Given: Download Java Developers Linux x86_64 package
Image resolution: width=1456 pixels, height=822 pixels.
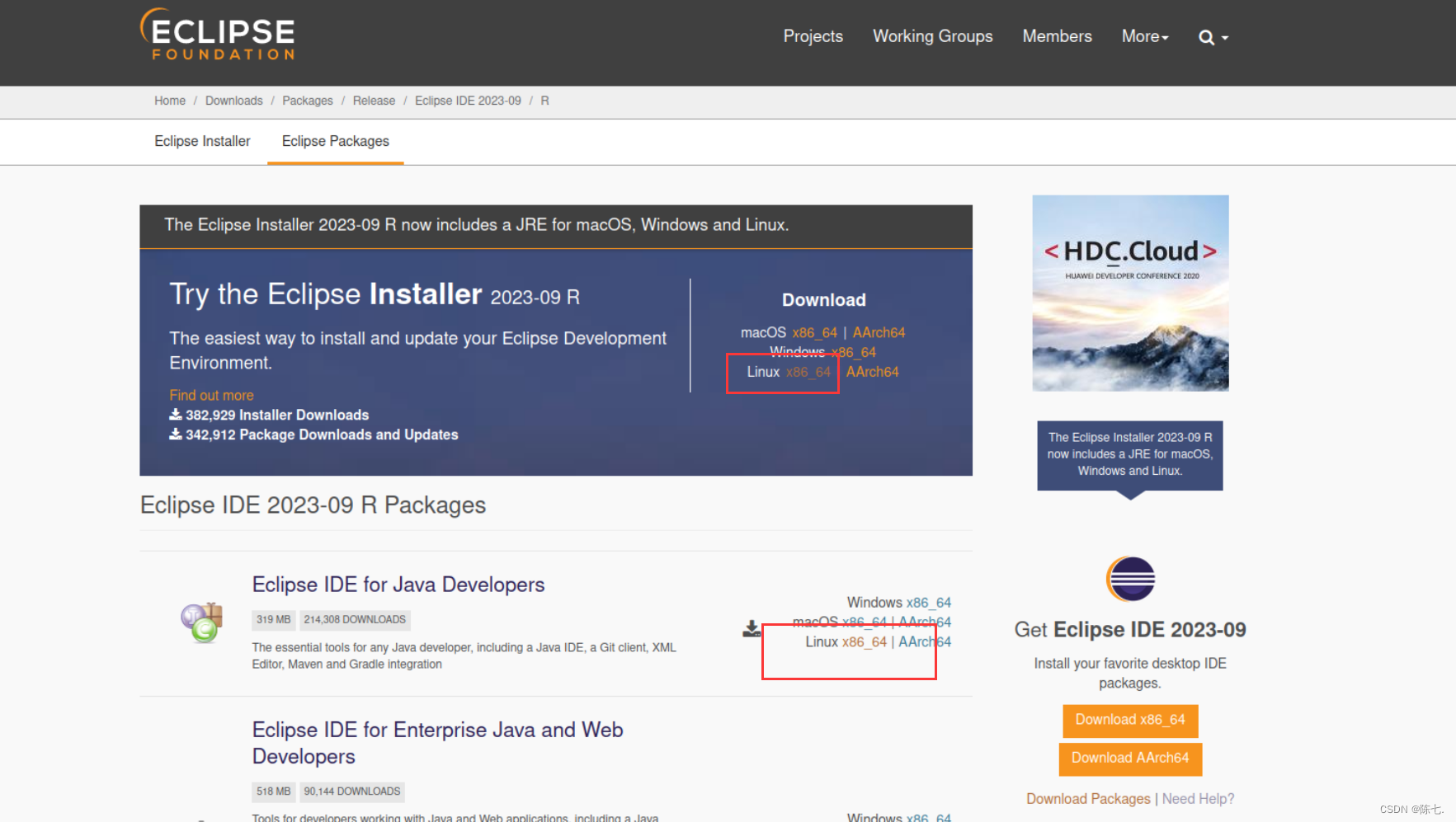Looking at the screenshot, I should tap(864, 641).
